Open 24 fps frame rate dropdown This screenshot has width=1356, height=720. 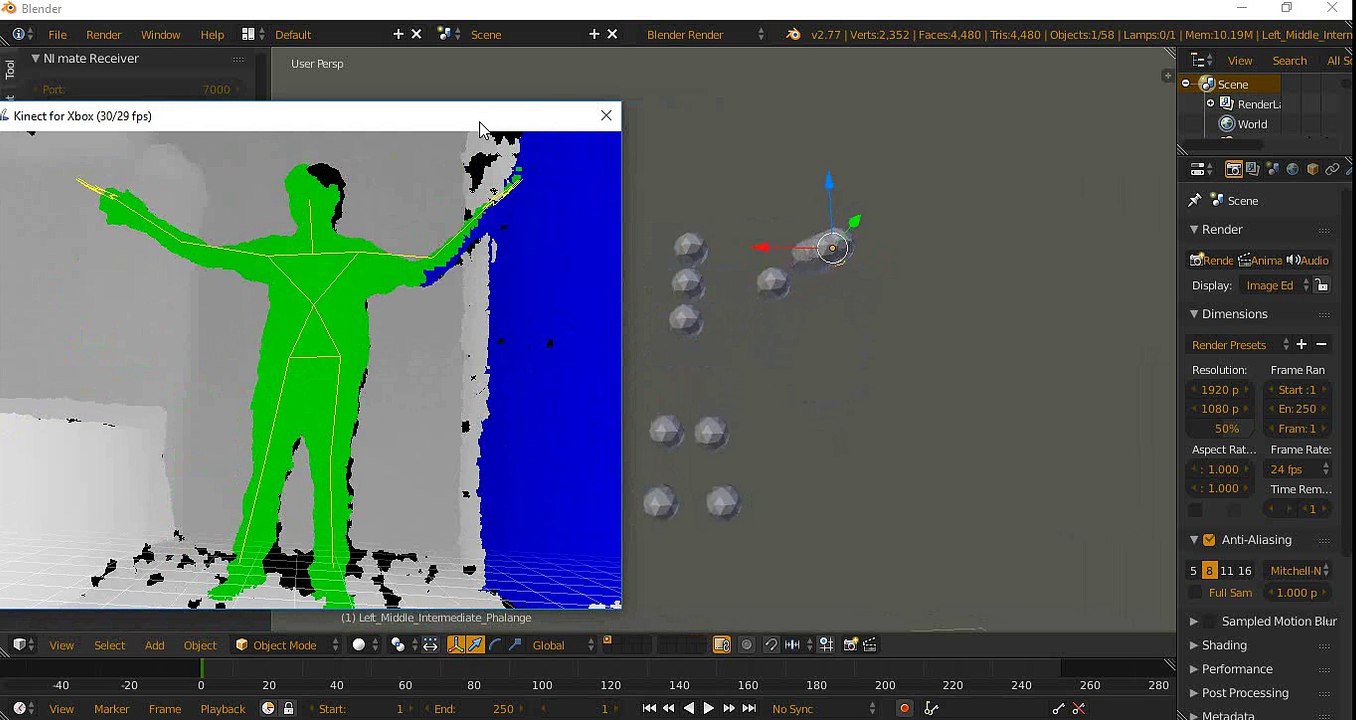pyautogui.click(x=1299, y=469)
